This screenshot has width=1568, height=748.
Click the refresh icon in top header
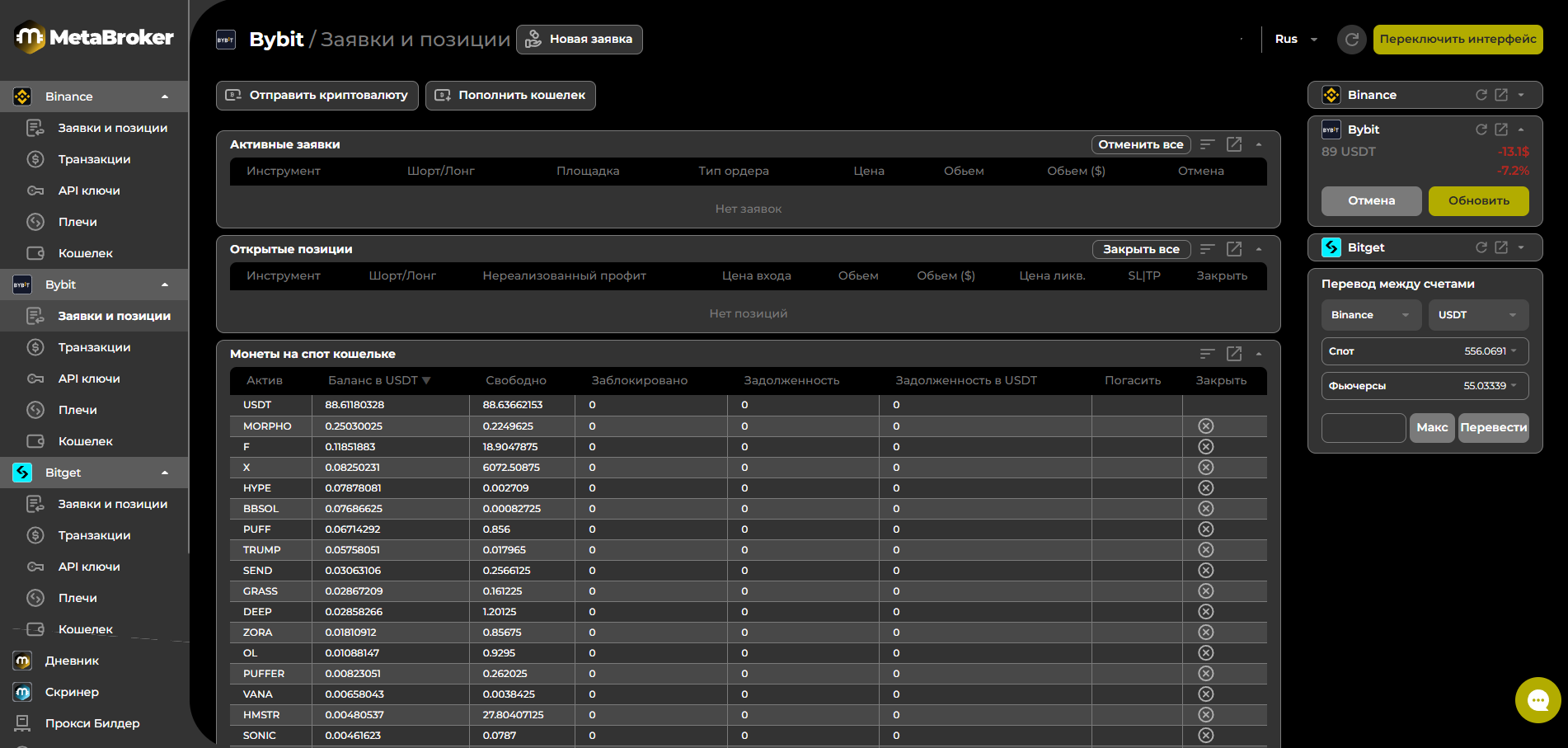[x=1351, y=40]
